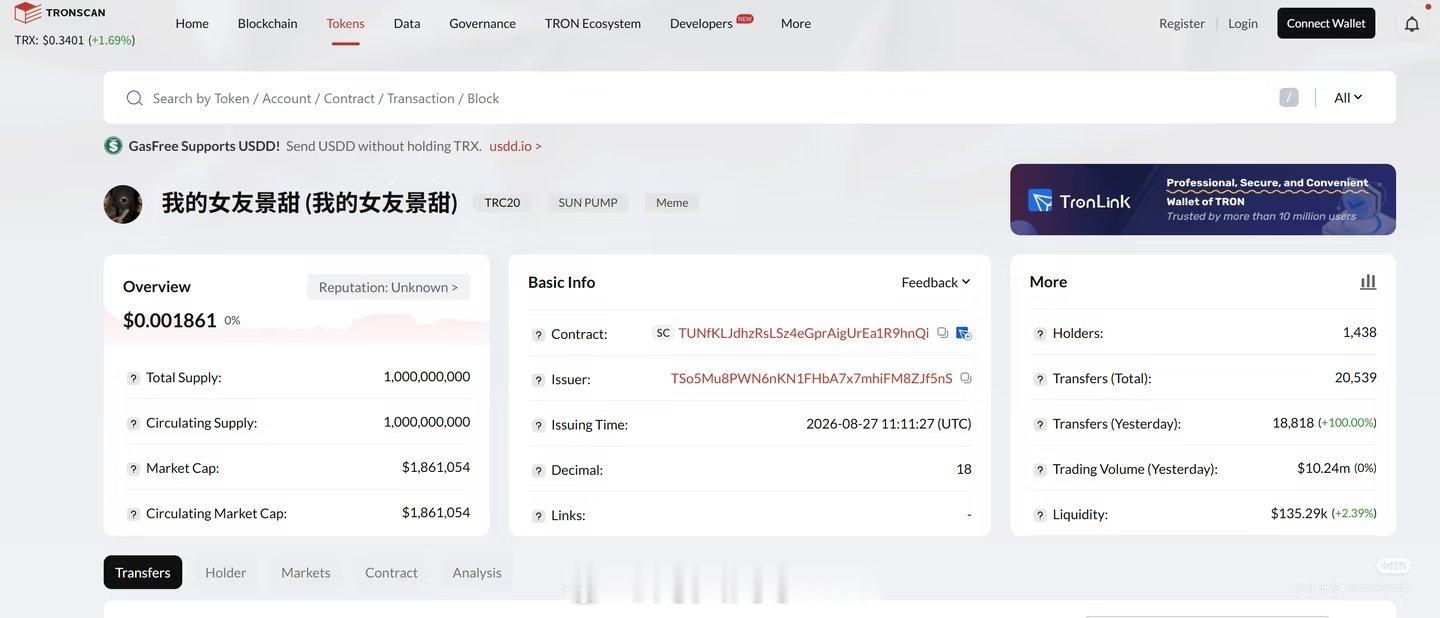
Task: Expand the Feedback dropdown
Action: click(936, 282)
